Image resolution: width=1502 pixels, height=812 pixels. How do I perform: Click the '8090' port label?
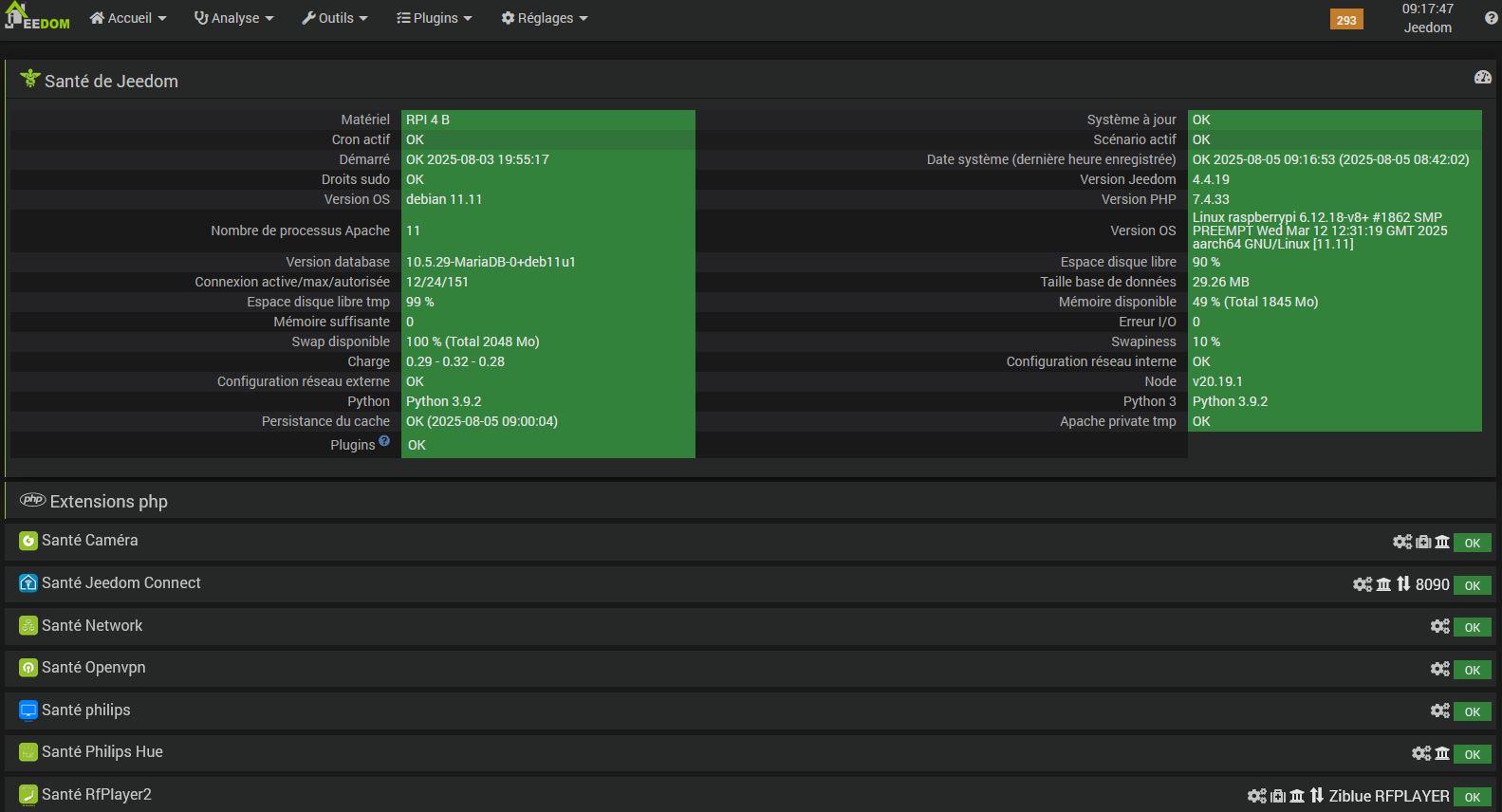1432,584
